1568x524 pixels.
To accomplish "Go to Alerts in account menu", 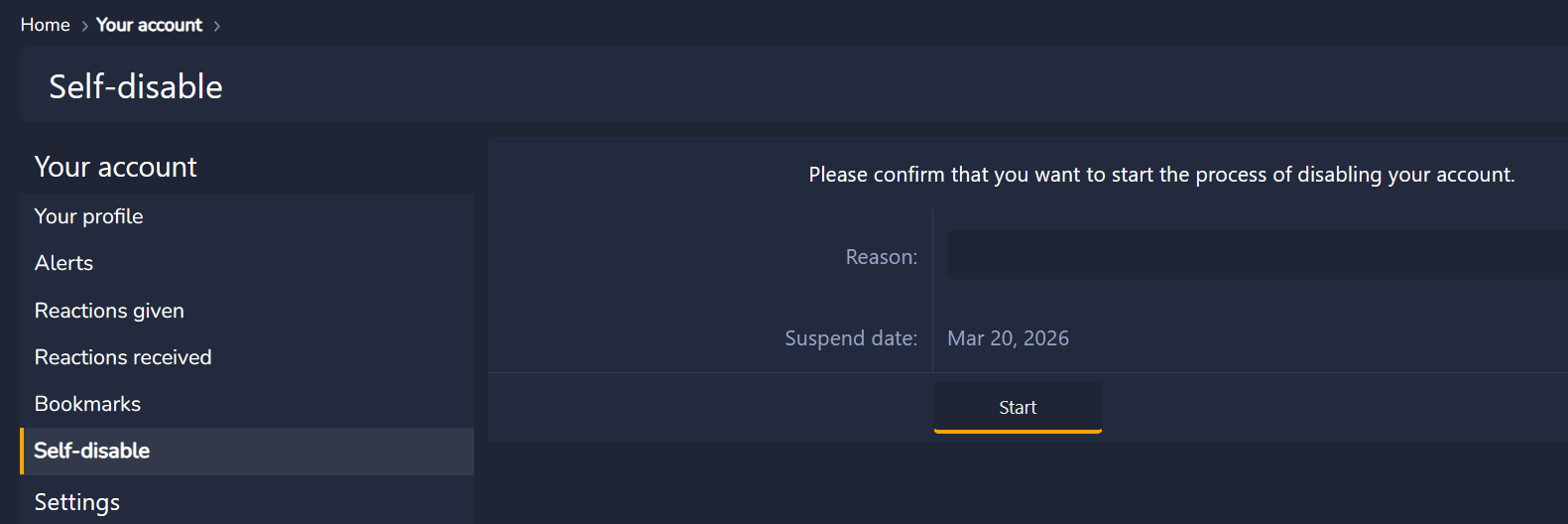I will pos(63,263).
